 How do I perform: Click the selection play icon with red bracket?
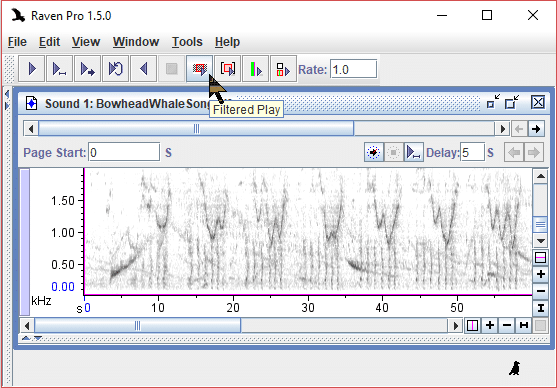[228, 69]
